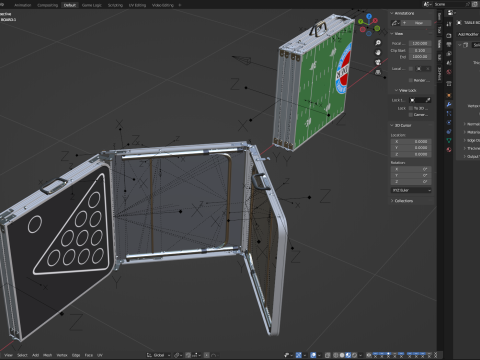Click the pan view hand icon
The image size is (480, 360).
[x=378, y=52]
